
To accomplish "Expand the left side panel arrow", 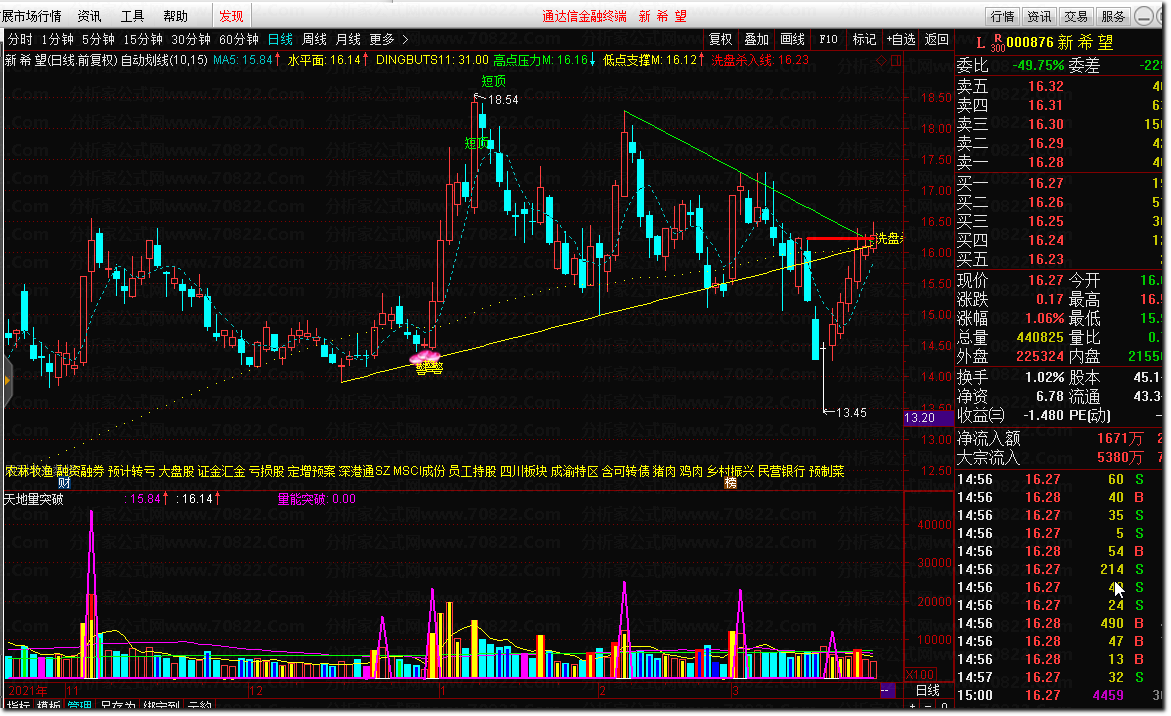I will 7,381.
